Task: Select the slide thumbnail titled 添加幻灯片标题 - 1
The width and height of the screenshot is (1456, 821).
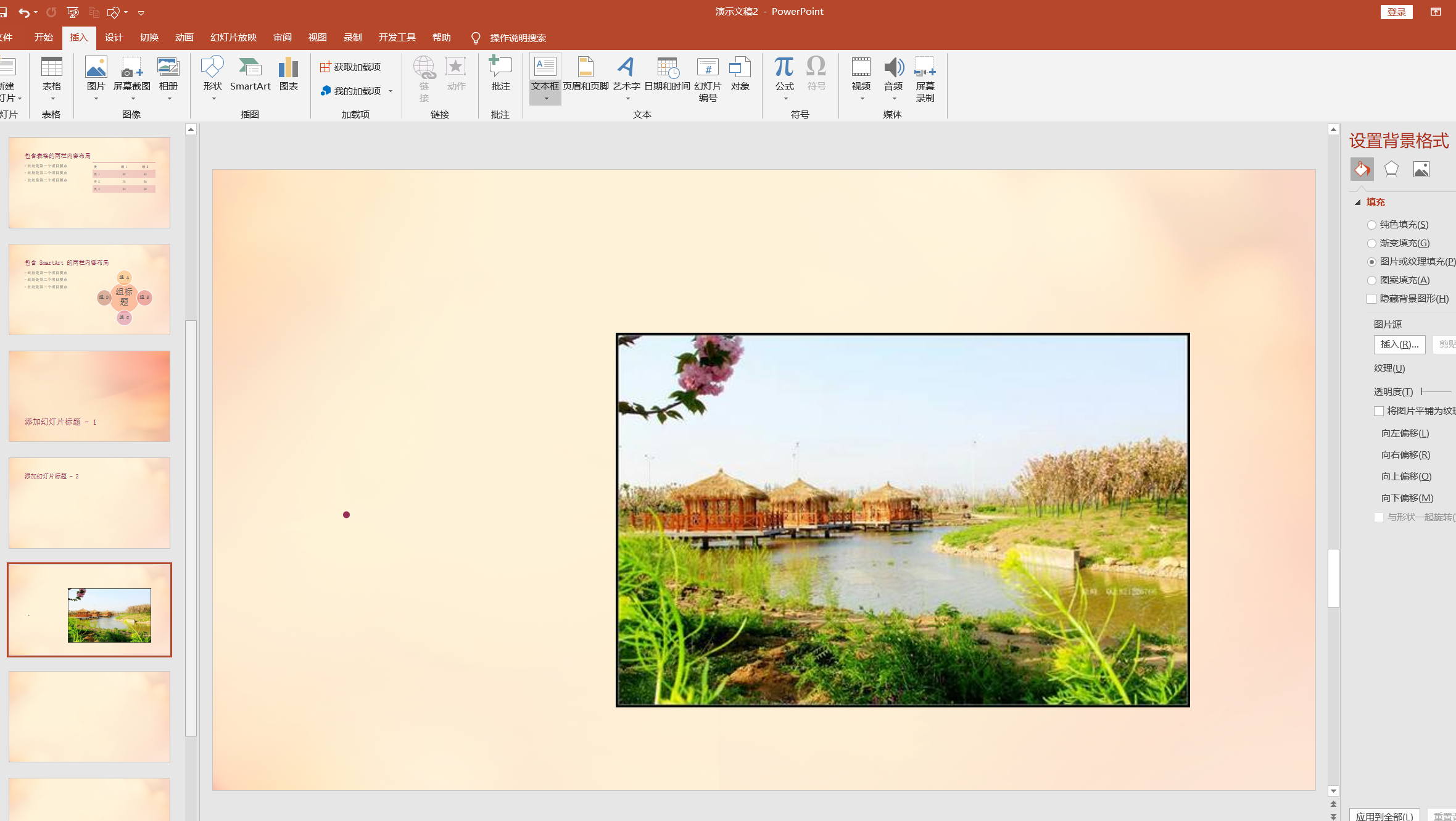Action: click(89, 396)
